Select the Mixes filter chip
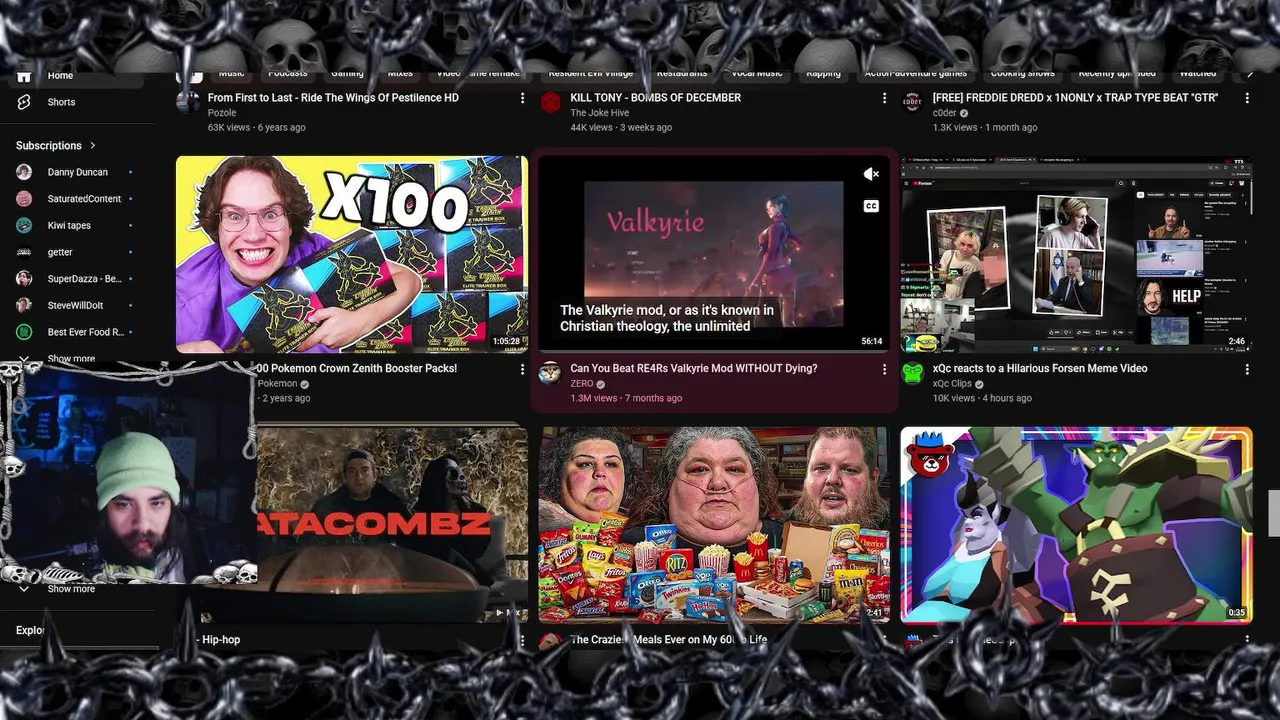The width and height of the screenshot is (1280, 720). (x=400, y=73)
